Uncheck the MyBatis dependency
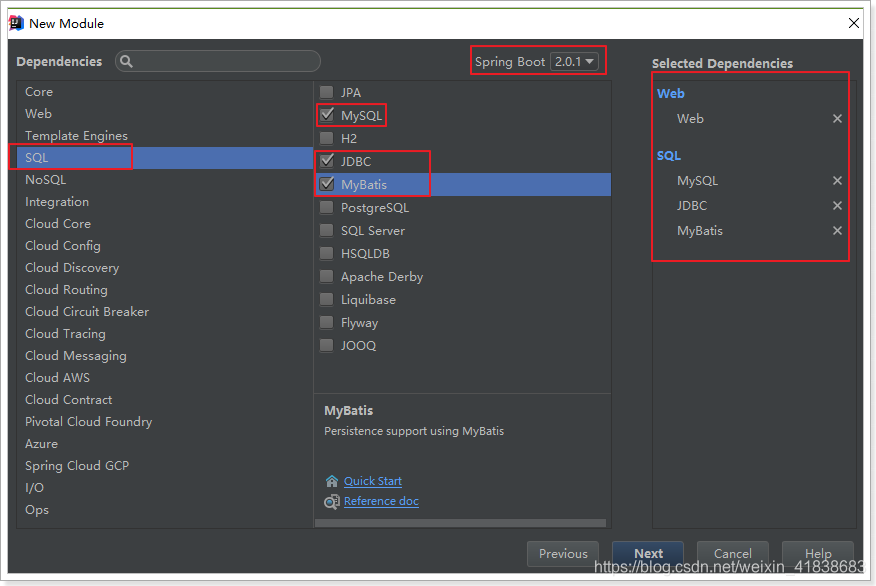The width and height of the screenshot is (876, 586). click(x=327, y=184)
